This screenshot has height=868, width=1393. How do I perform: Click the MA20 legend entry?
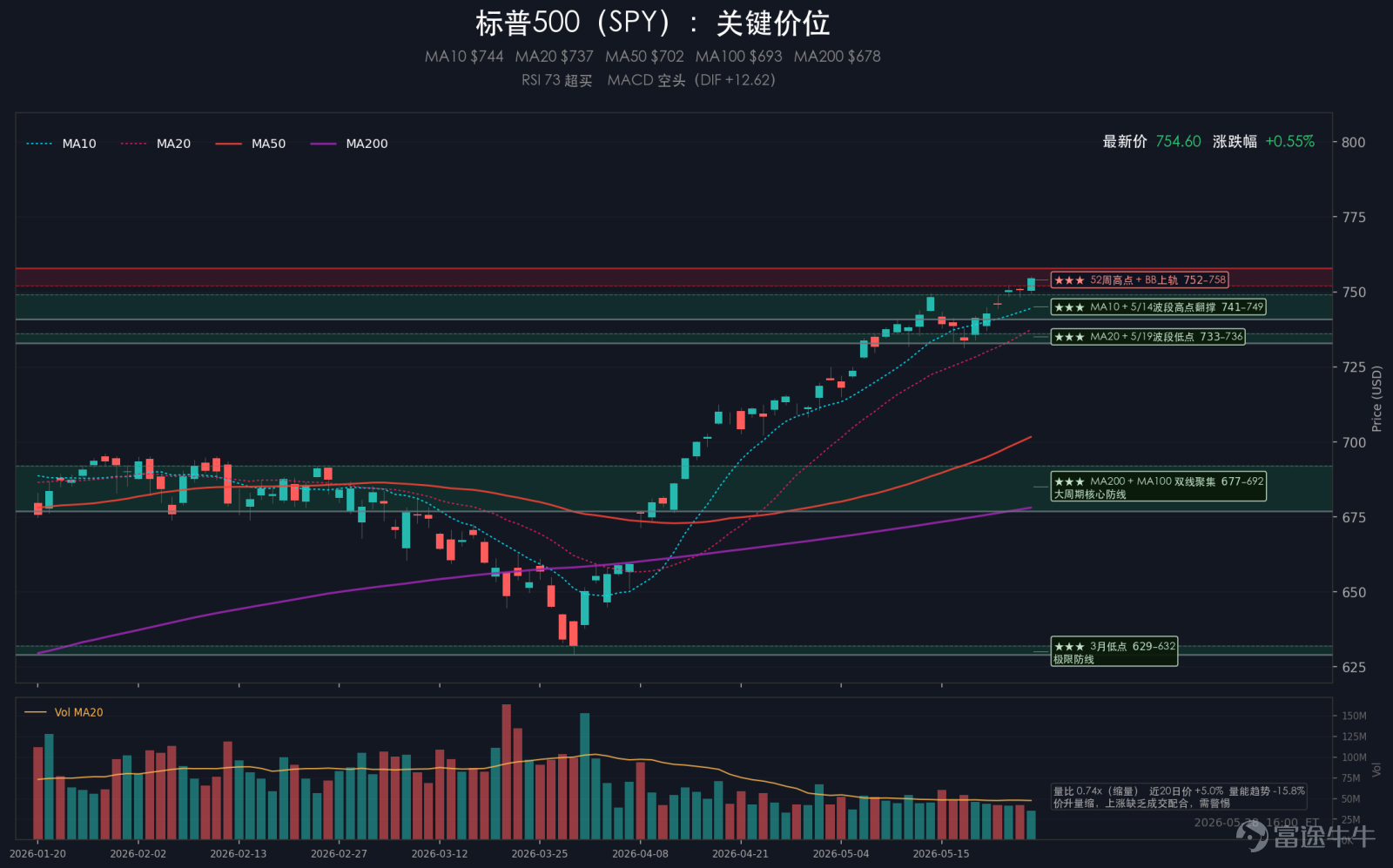click(x=156, y=144)
